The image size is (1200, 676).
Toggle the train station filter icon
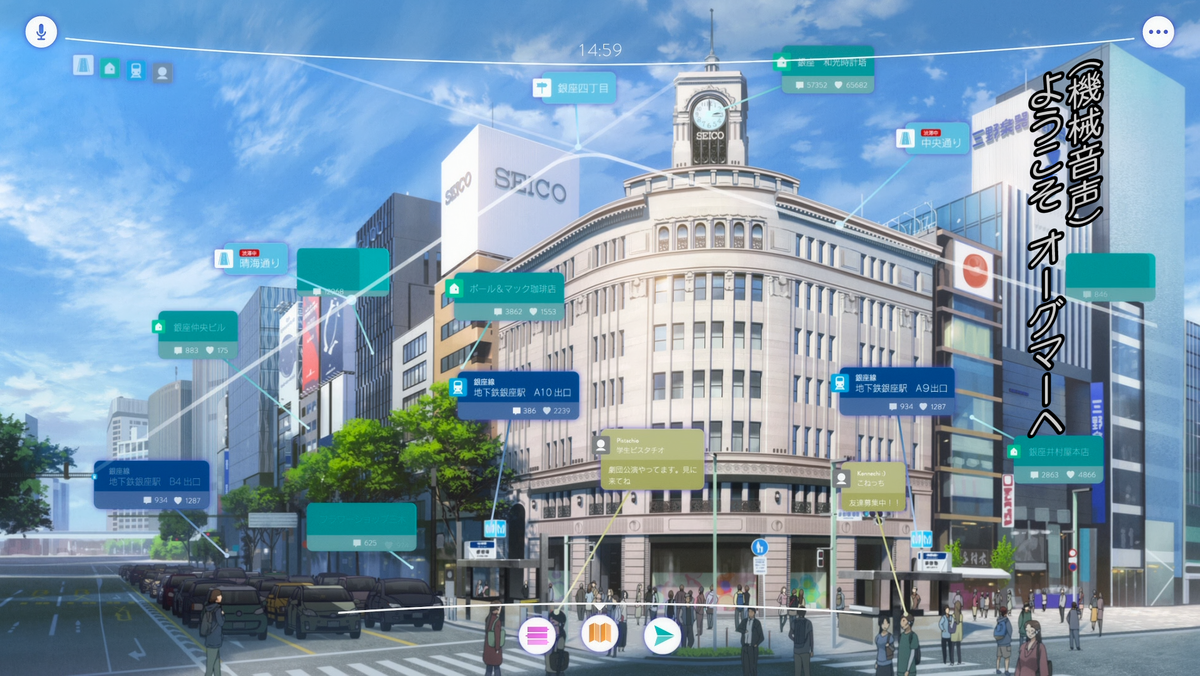tap(136, 70)
